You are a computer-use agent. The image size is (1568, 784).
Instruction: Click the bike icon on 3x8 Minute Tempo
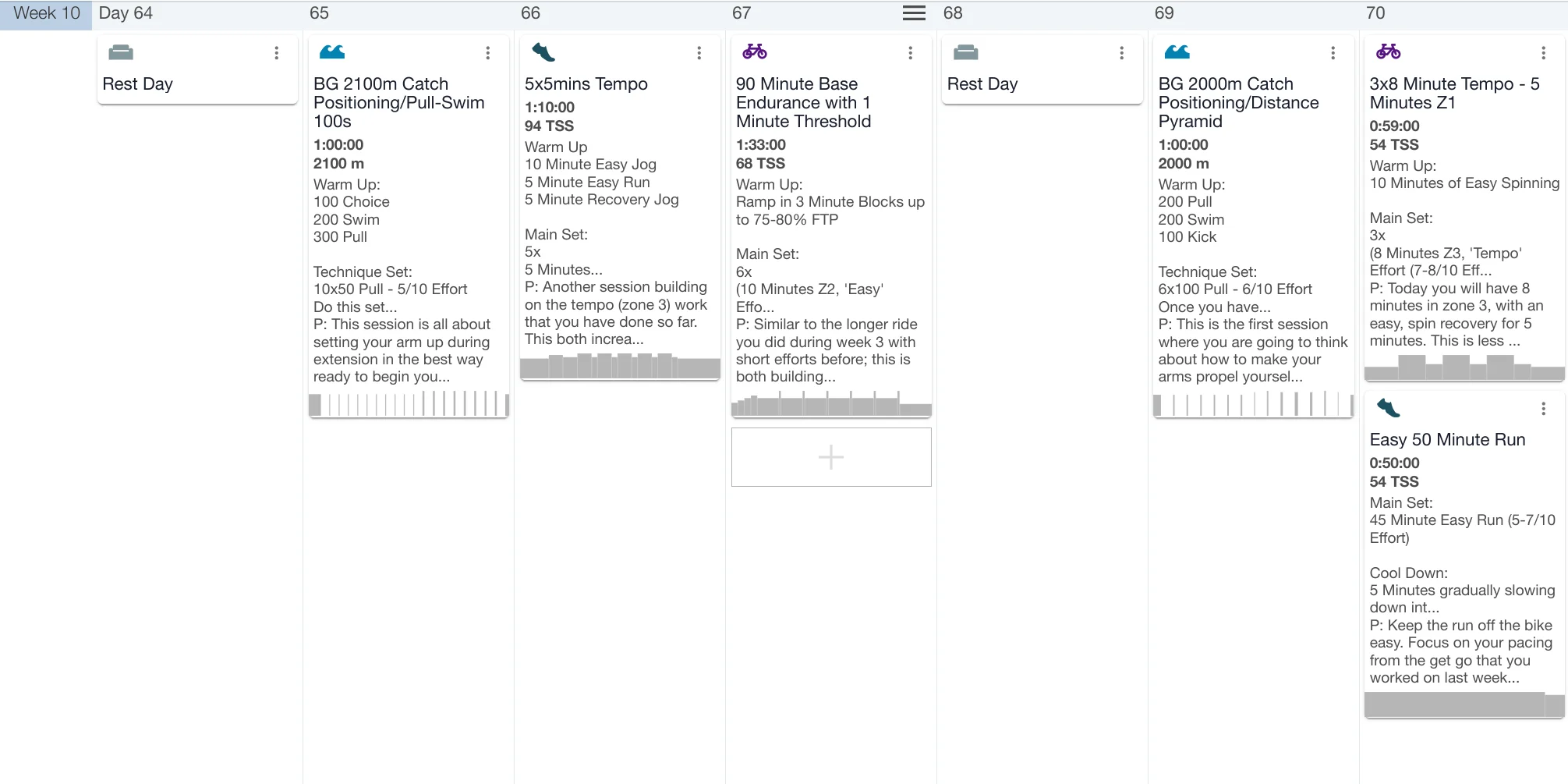(1388, 52)
